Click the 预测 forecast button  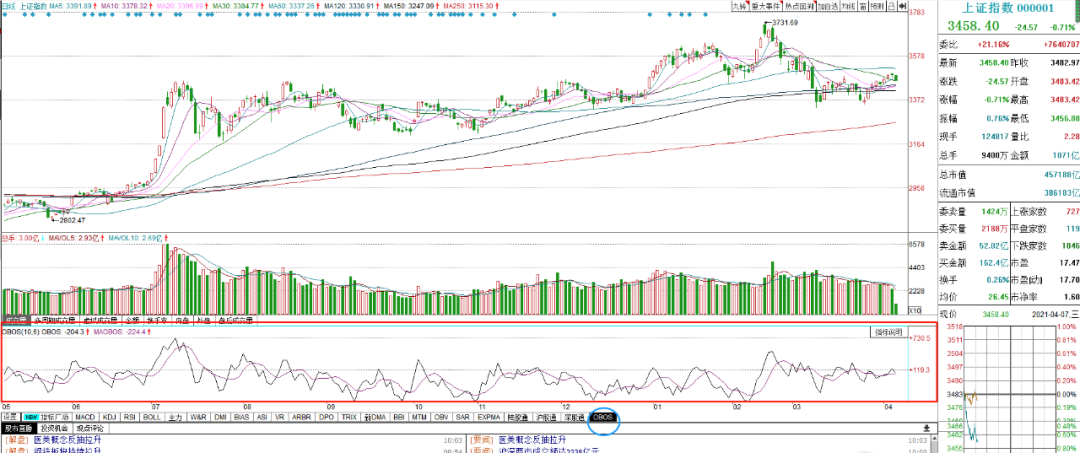877,6
